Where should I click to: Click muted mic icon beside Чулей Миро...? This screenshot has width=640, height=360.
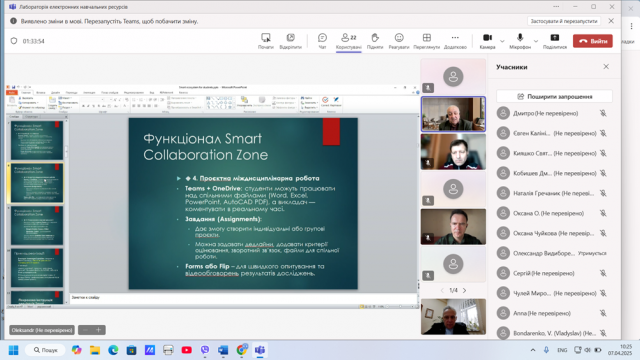pos(603,293)
